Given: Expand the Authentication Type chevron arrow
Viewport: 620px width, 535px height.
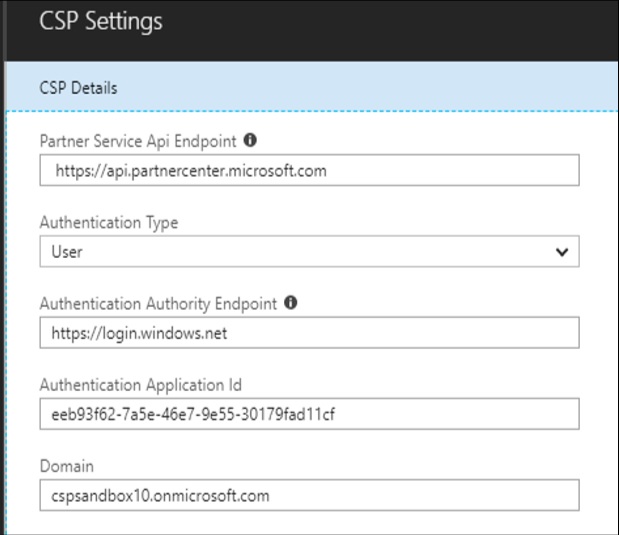Looking at the screenshot, I should 562,252.
